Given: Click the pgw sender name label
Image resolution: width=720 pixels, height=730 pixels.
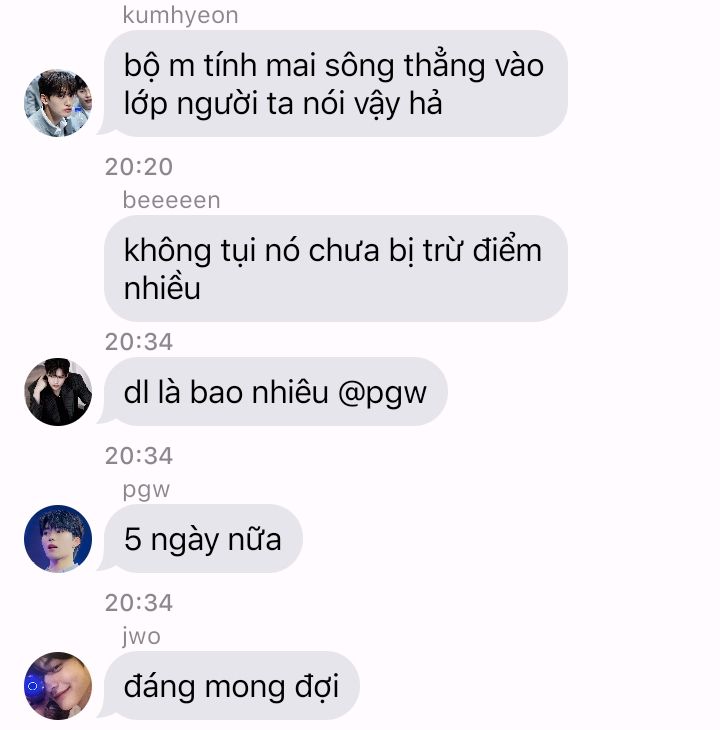Looking at the screenshot, I should (x=146, y=490).
